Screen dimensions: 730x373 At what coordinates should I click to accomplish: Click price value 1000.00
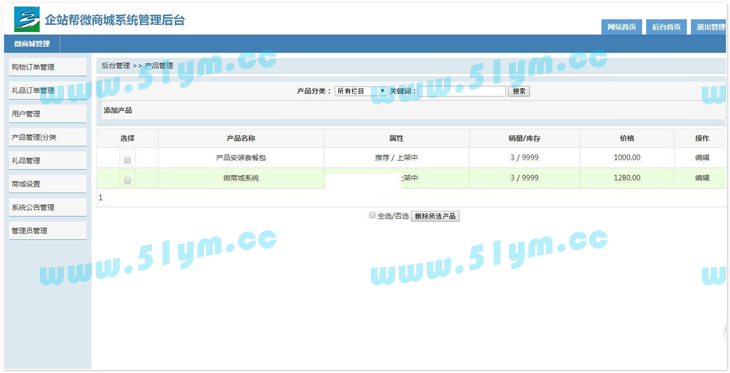(x=627, y=158)
